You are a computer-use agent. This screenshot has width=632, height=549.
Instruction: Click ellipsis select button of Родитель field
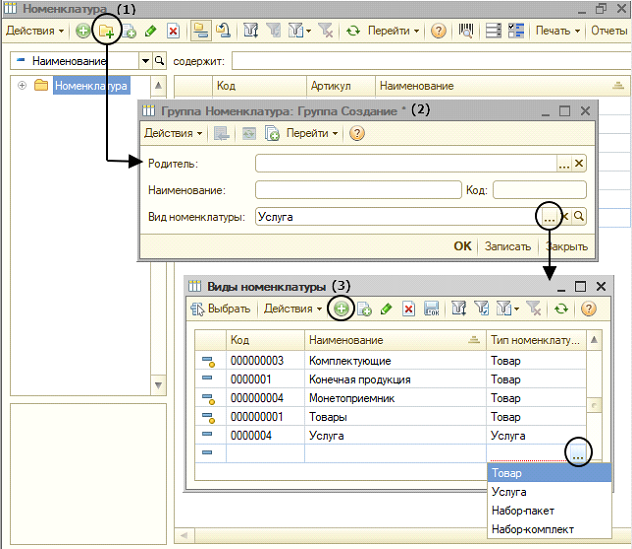[x=564, y=164]
